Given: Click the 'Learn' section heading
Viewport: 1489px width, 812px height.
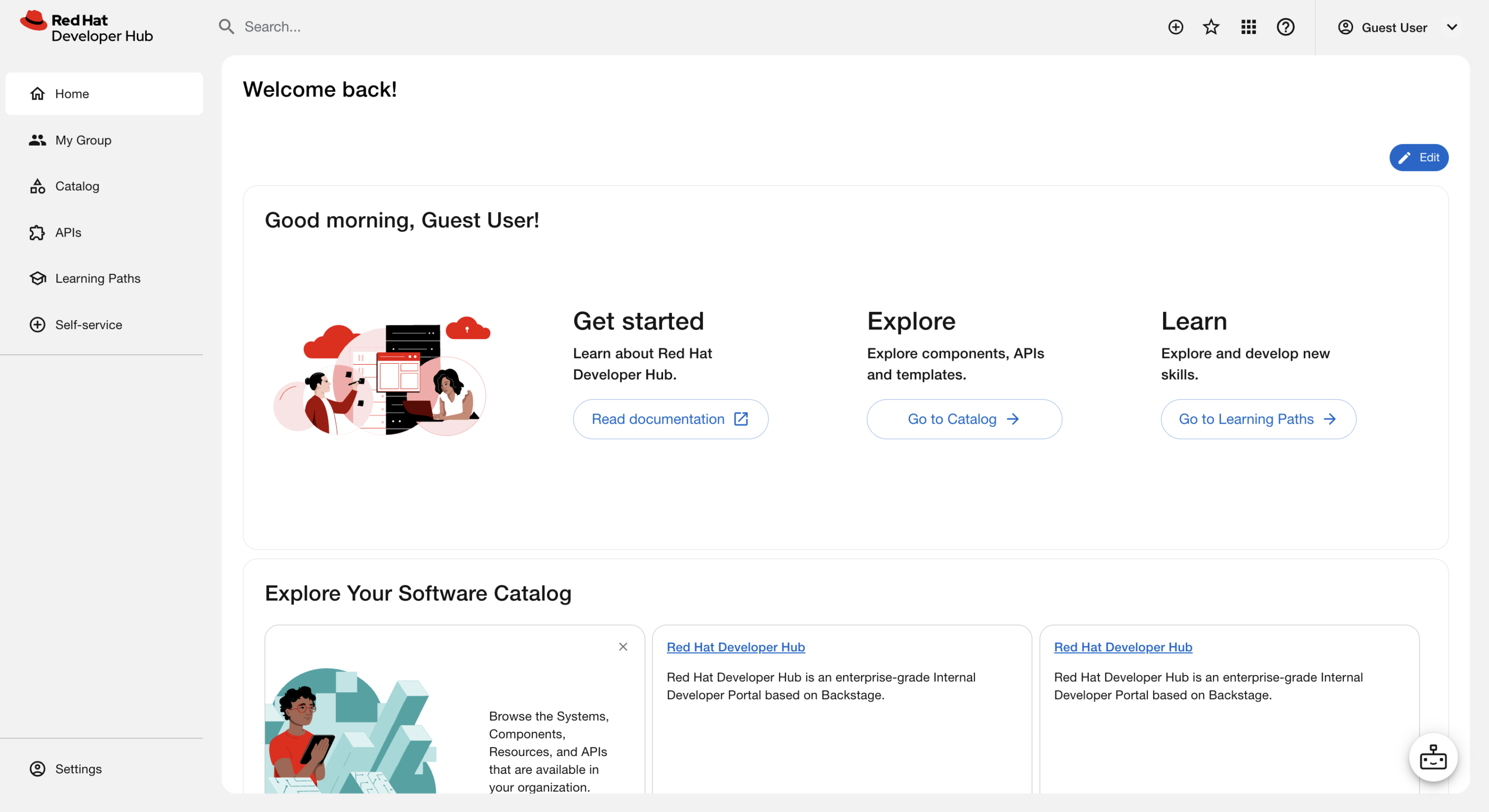Looking at the screenshot, I should [1194, 321].
